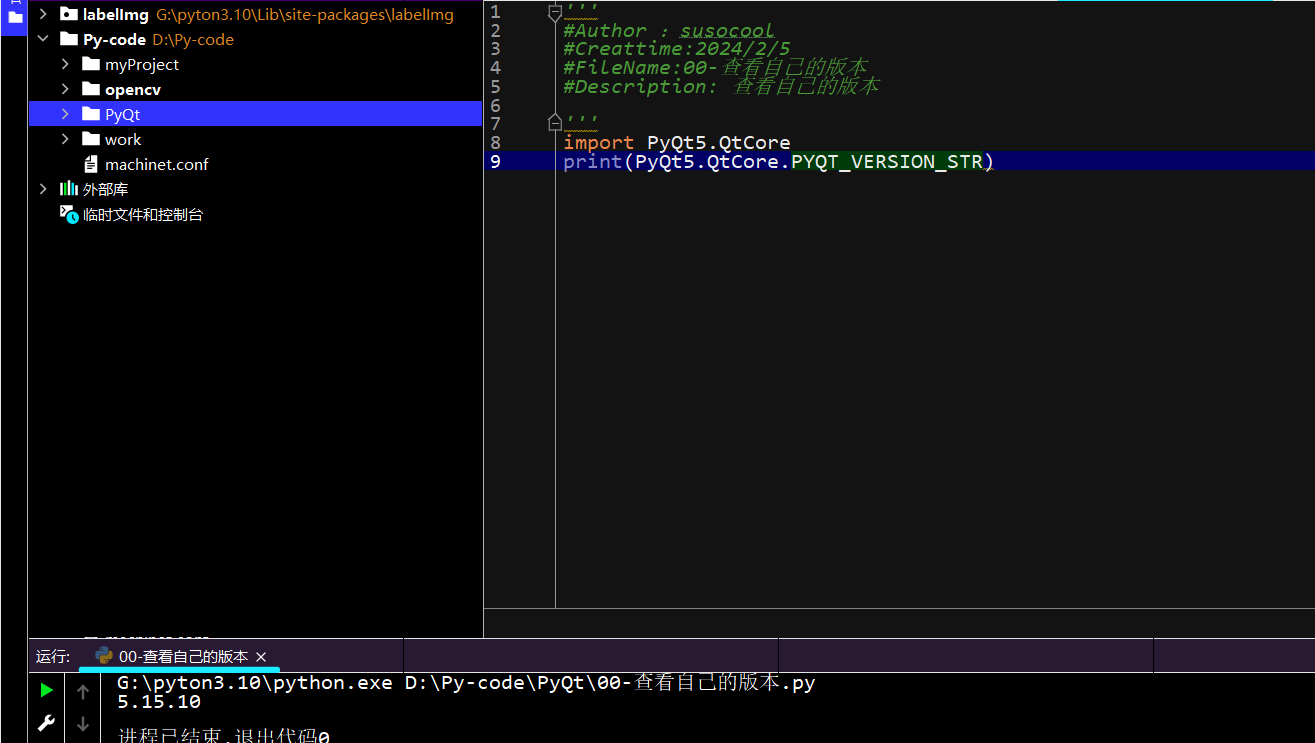Screen dimensions: 1315x743
Task: Click the #Description comment on line 5
Action: coord(721,86)
